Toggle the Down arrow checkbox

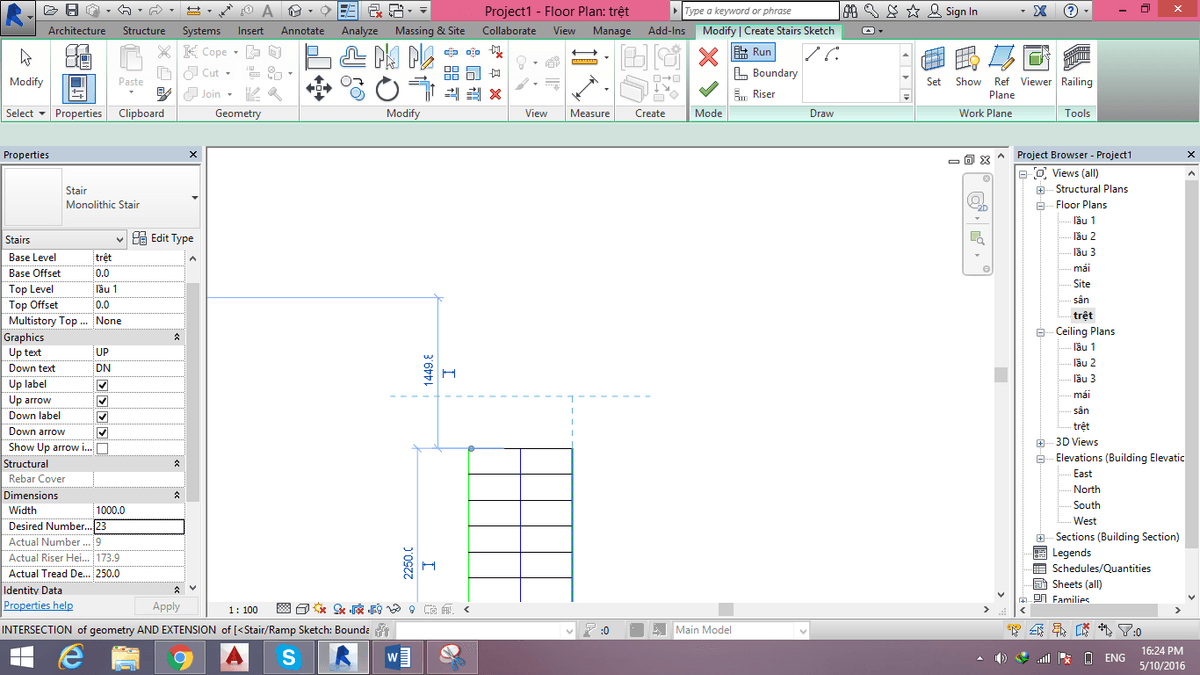(x=102, y=433)
